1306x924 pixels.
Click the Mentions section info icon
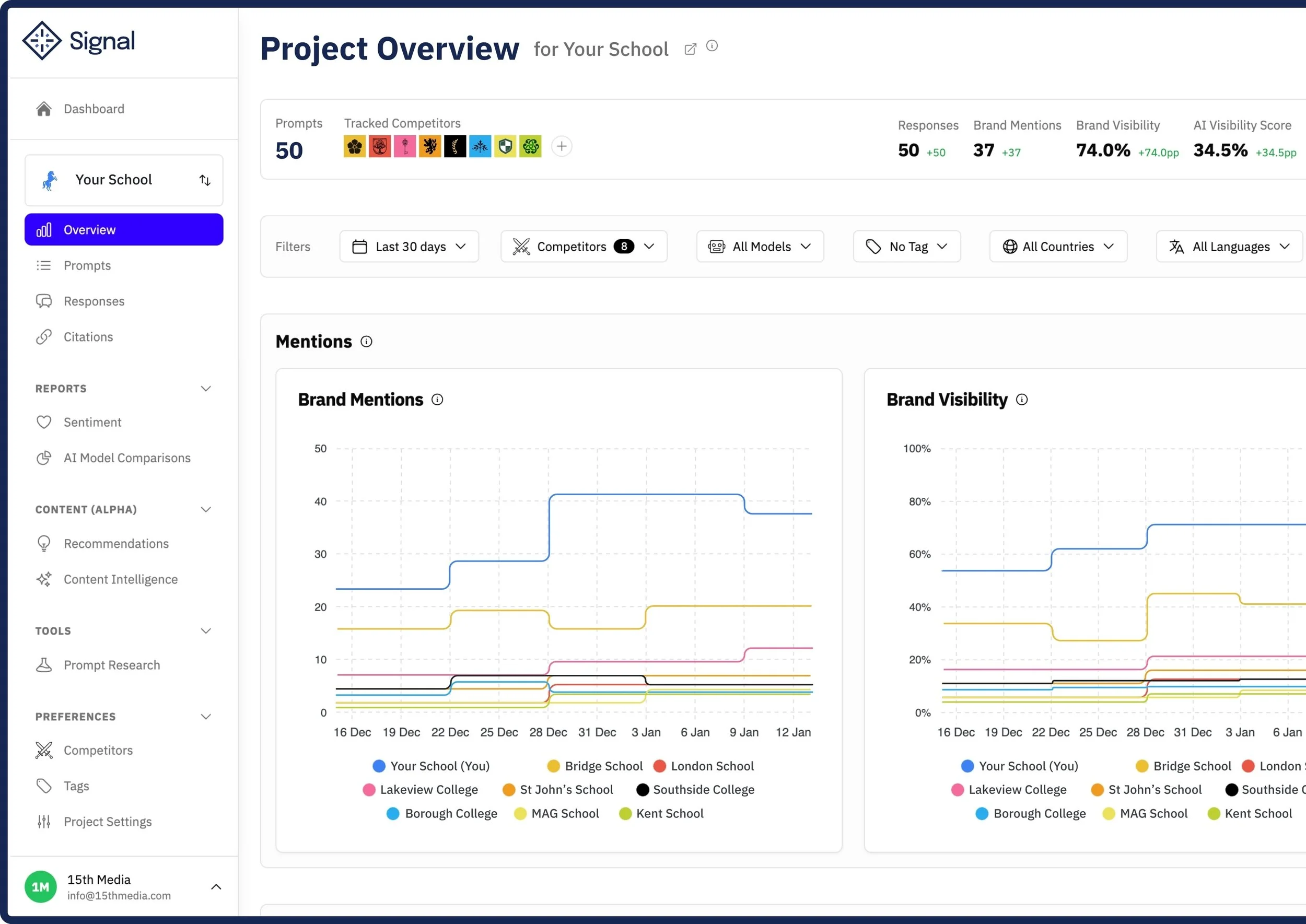[x=367, y=342]
